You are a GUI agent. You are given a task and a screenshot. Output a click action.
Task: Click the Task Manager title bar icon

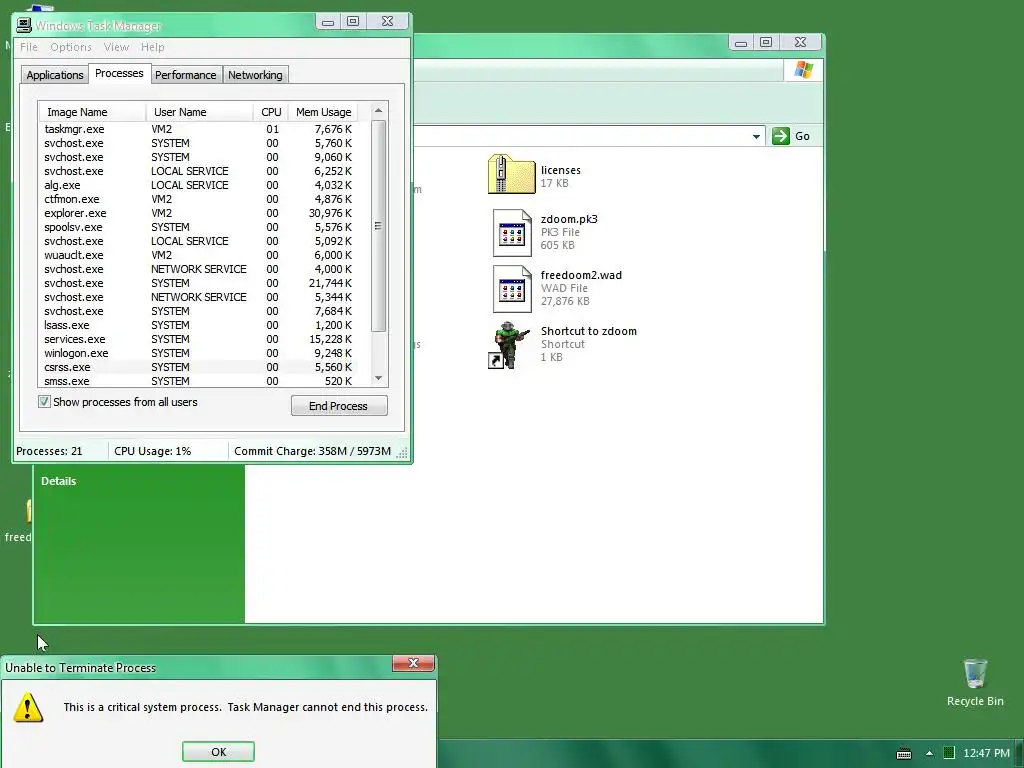(24, 25)
